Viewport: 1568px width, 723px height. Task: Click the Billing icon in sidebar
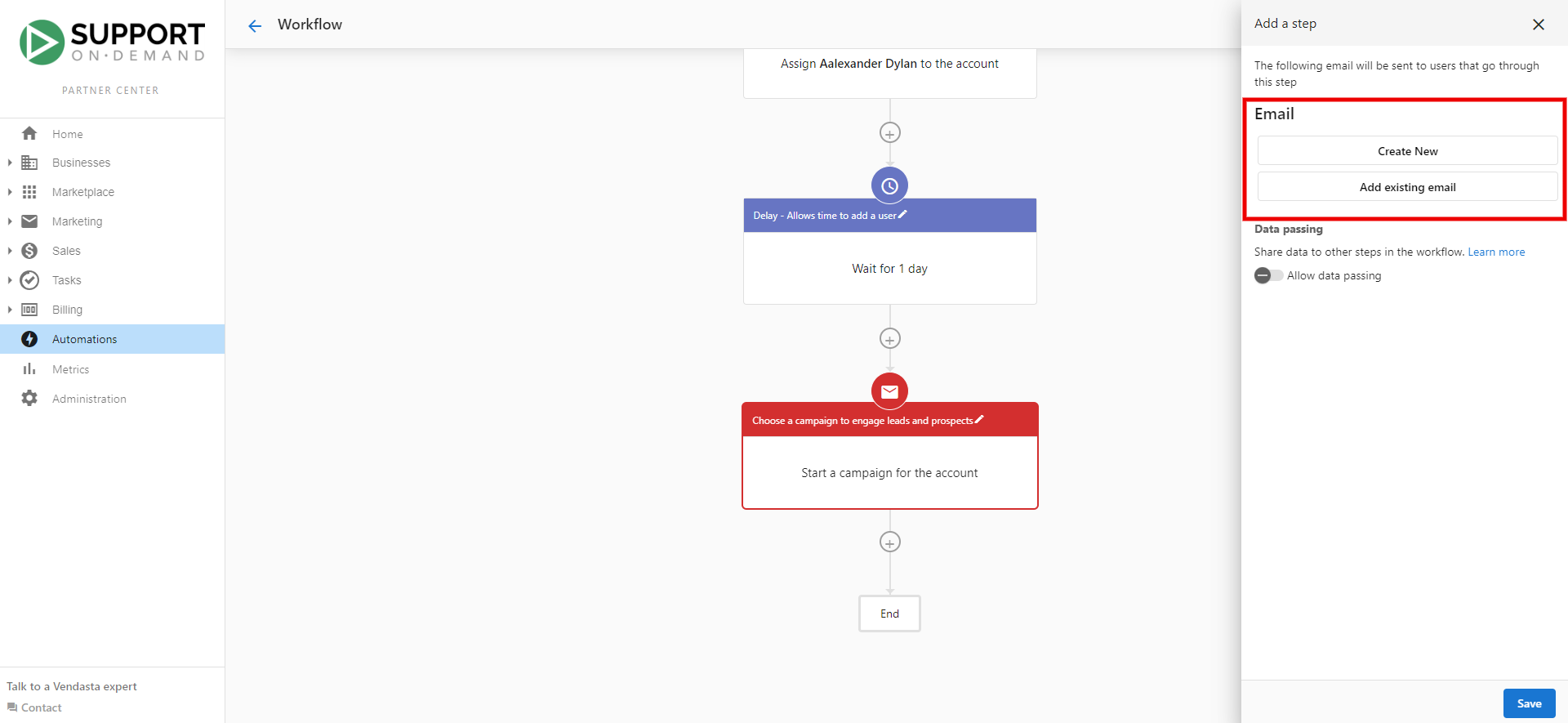[29, 310]
